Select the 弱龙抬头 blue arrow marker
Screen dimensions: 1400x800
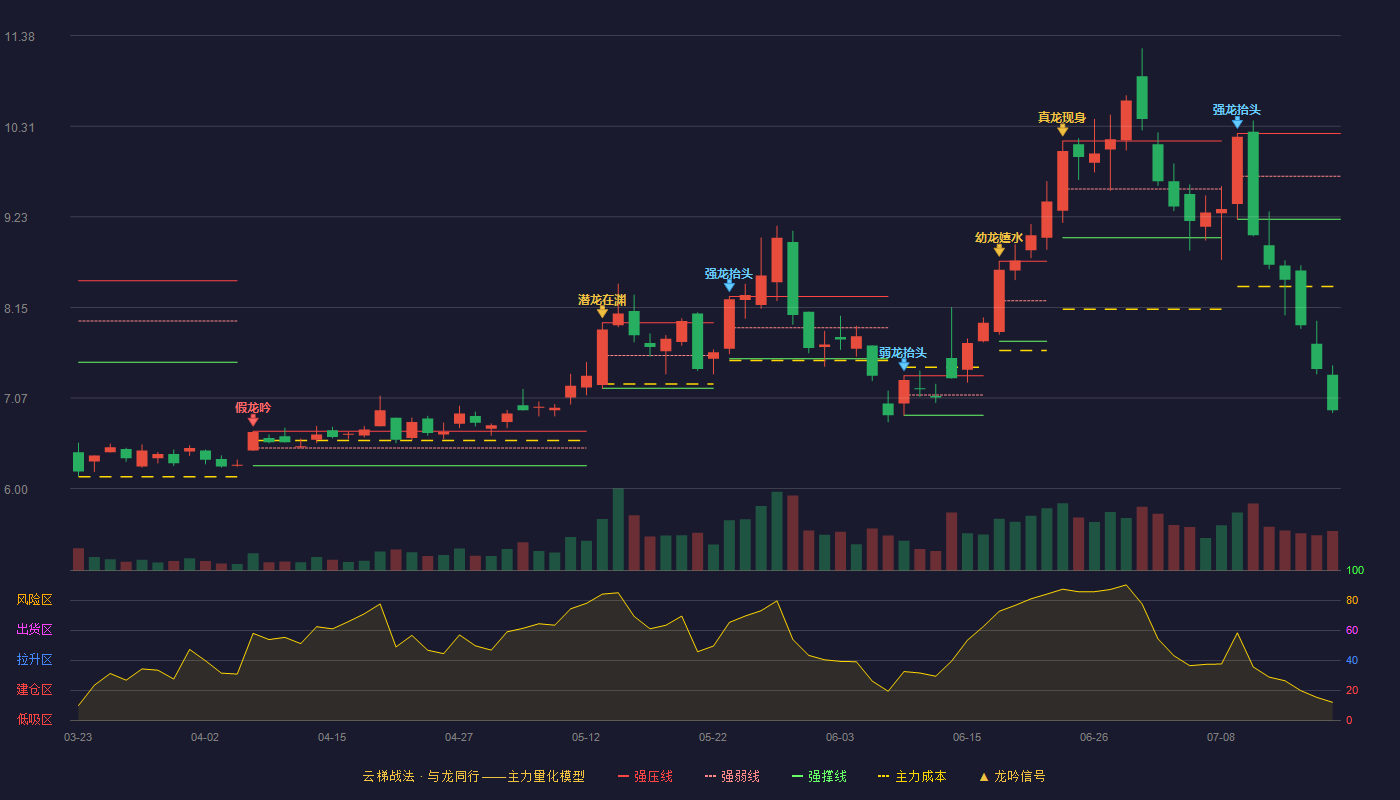(903, 365)
